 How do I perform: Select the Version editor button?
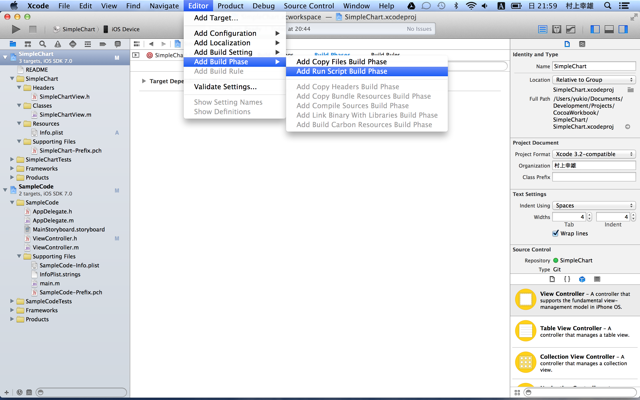pyautogui.click(x=570, y=29)
